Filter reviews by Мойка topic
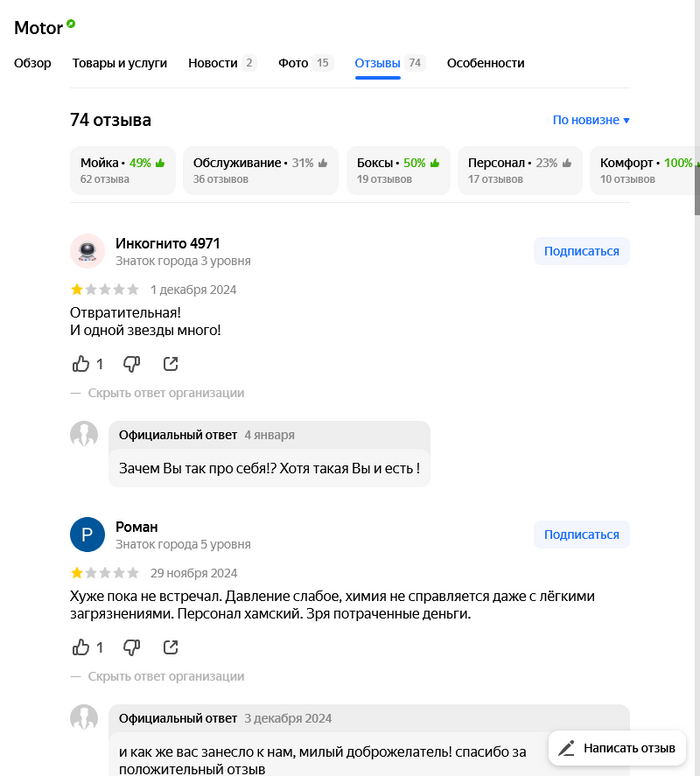The width and height of the screenshot is (700, 776). (123, 171)
